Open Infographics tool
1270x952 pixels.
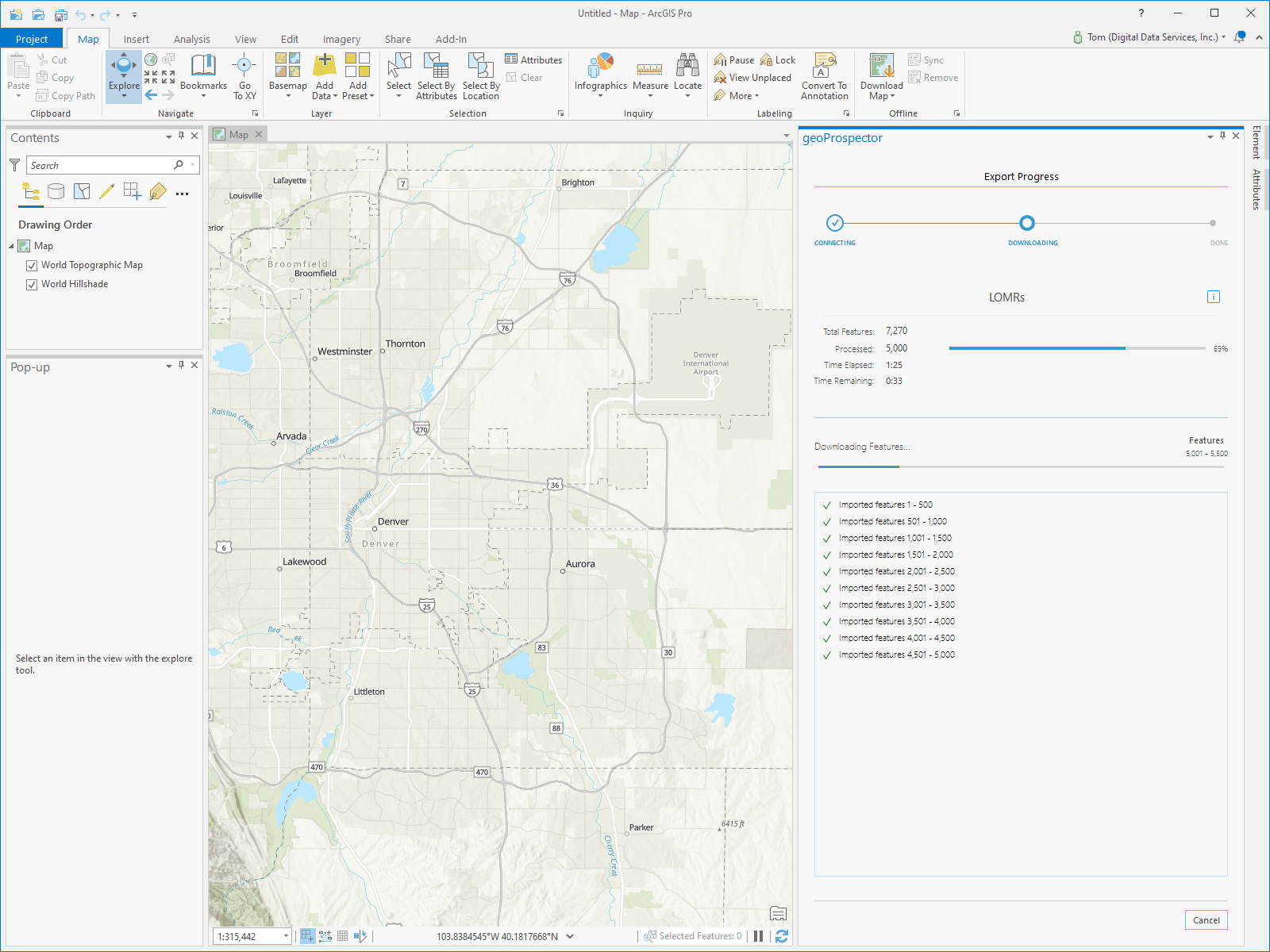(x=601, y=77)
